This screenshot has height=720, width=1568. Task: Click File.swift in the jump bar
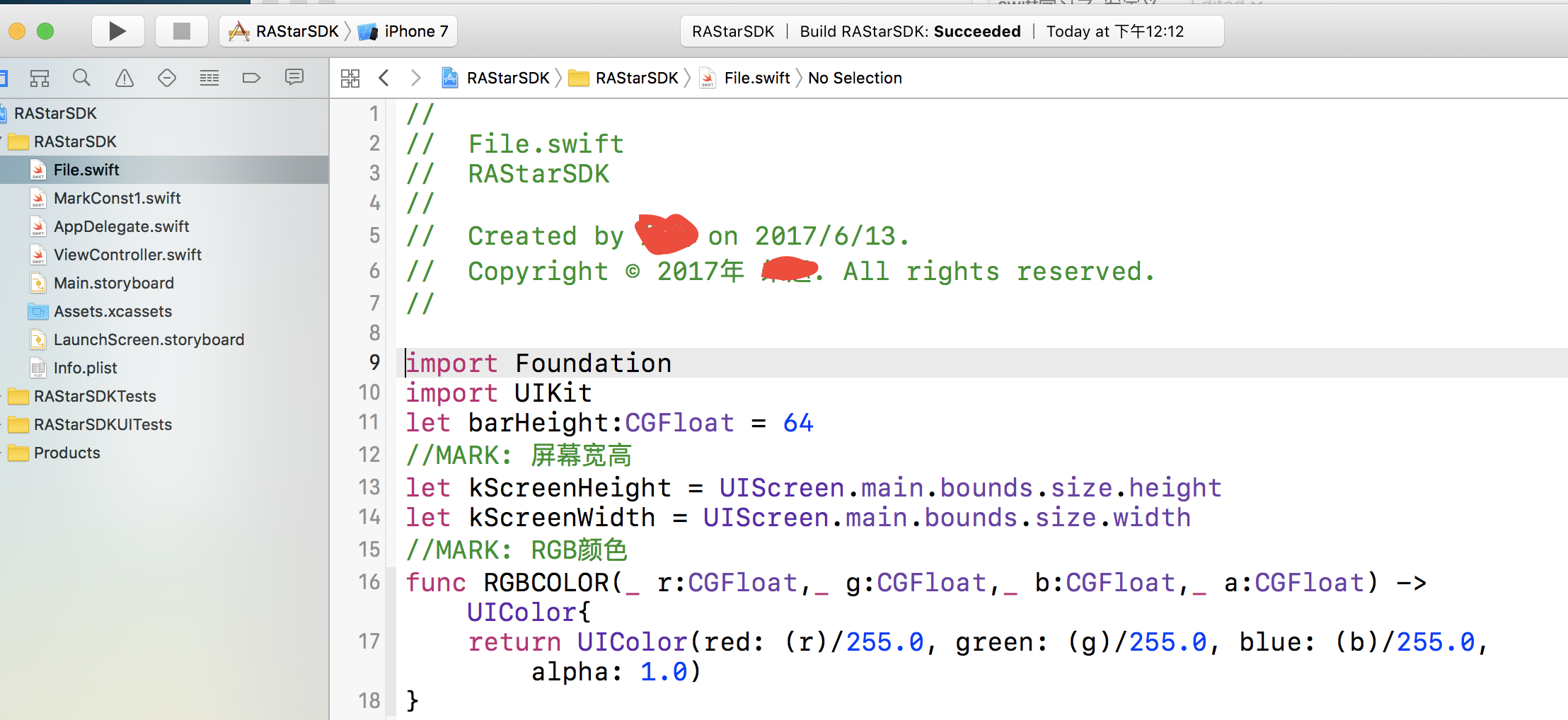(x=756, y=78)
